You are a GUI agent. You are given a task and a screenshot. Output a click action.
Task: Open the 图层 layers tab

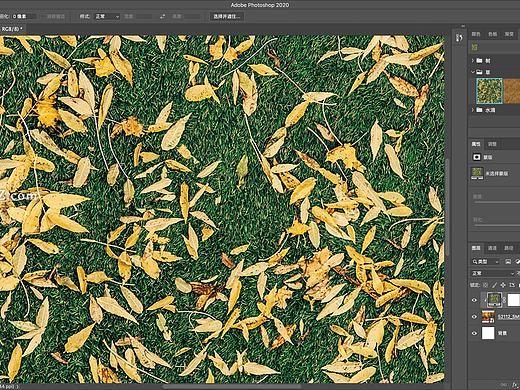[476, 248]
